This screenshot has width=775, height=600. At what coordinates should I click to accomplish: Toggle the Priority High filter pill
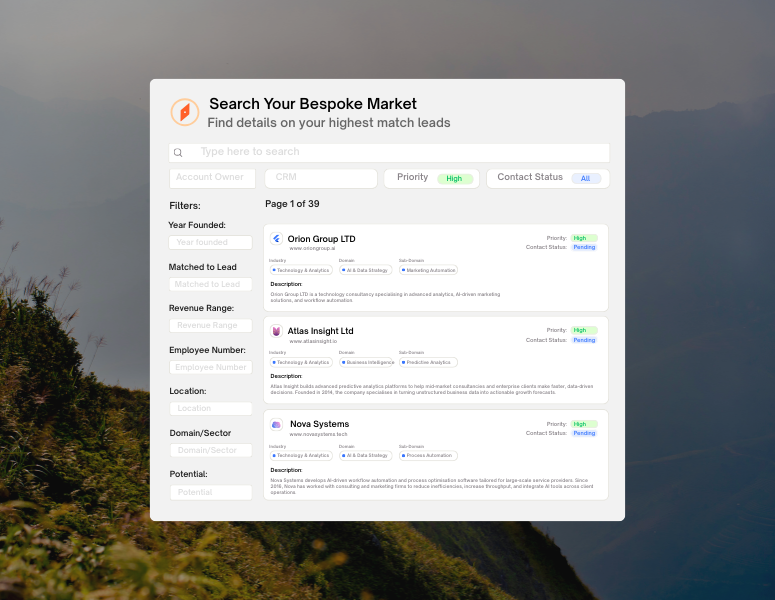tap(454, 178)
